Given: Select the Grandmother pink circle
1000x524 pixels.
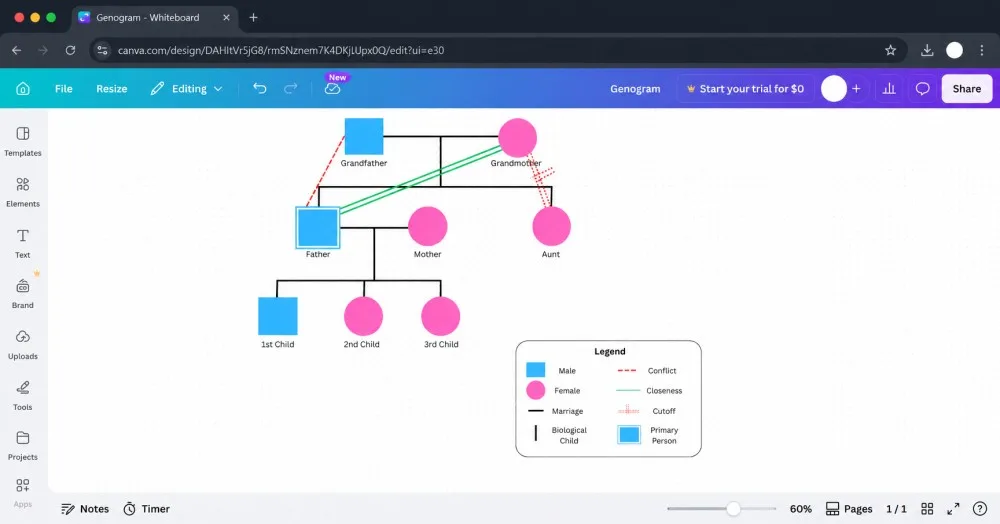Looking at the screenshot, I should [x=517, y=138].
